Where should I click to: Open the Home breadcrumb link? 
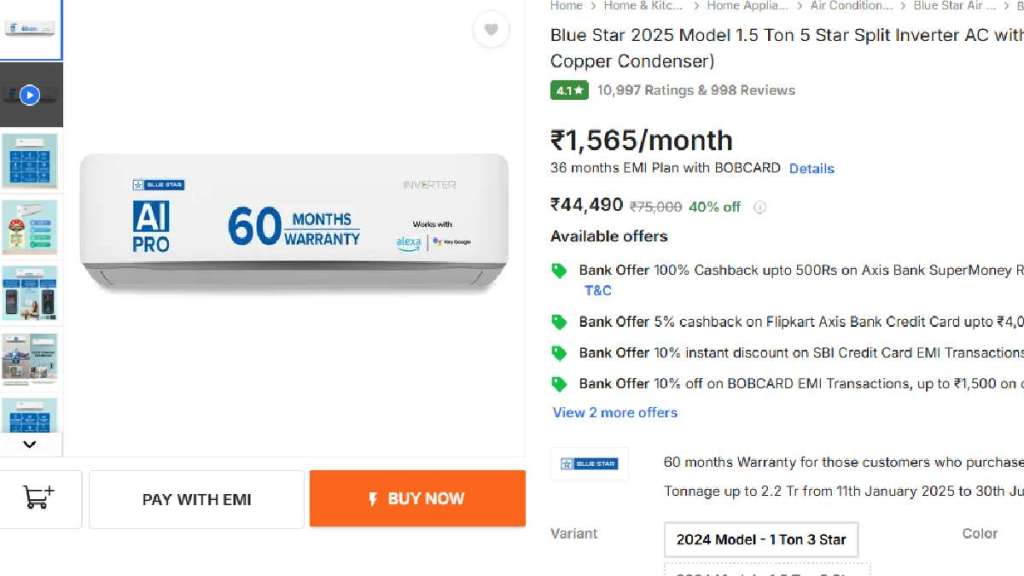pyautogui.click(x=566, y=6)
